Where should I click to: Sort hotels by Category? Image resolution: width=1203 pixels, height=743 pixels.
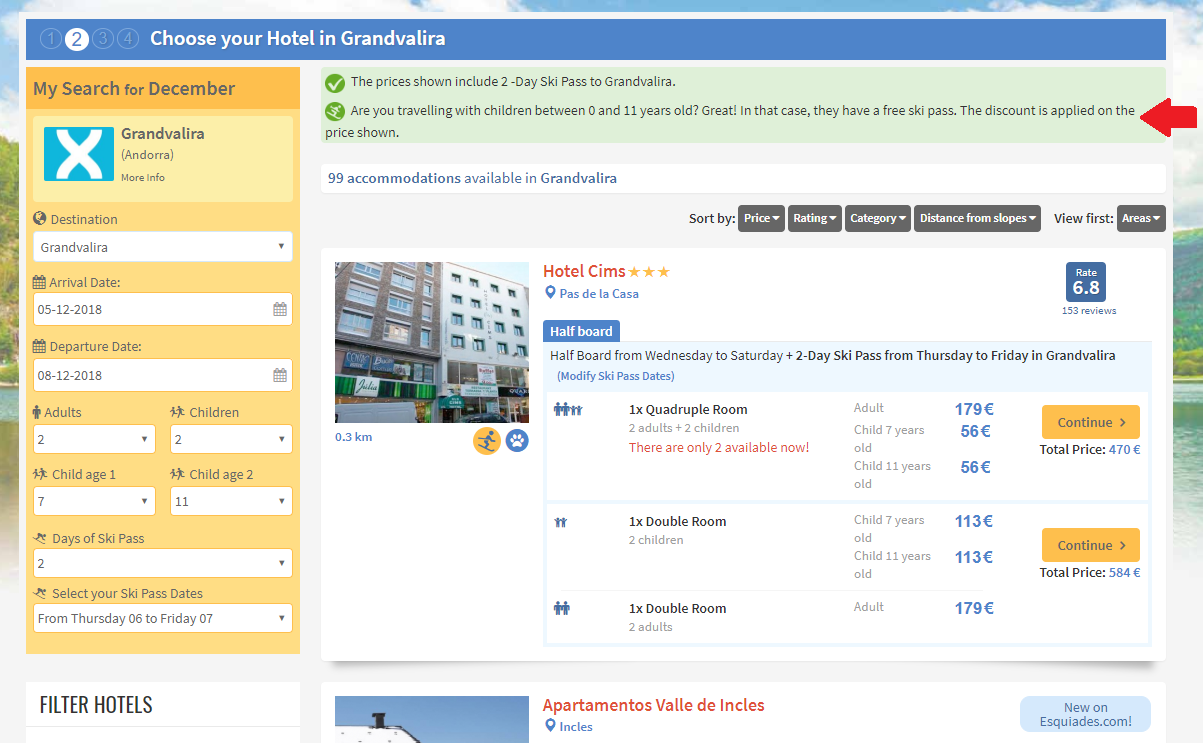click(x=878, y=218)
